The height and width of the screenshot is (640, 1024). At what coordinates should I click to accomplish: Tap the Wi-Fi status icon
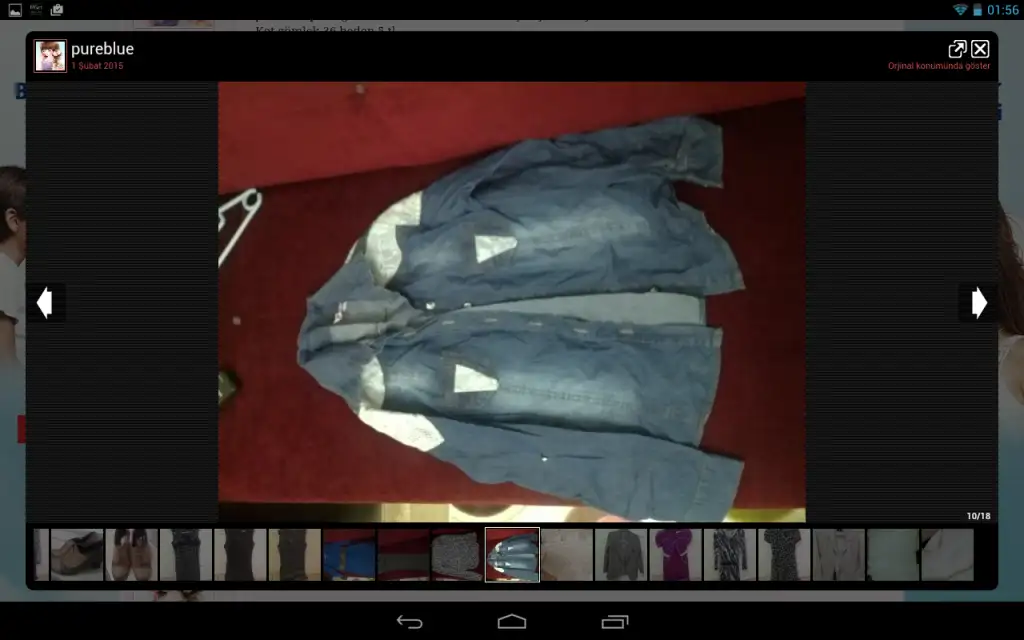pyautogui.click(x=960, y=10)
